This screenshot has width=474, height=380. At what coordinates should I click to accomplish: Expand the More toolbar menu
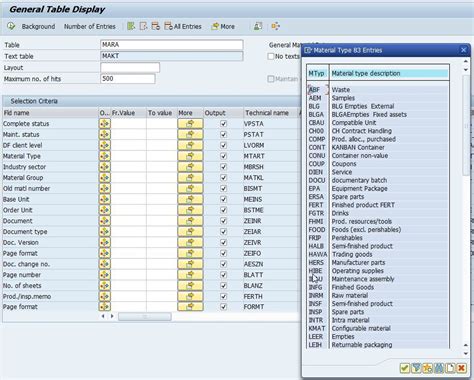[223, 26]
